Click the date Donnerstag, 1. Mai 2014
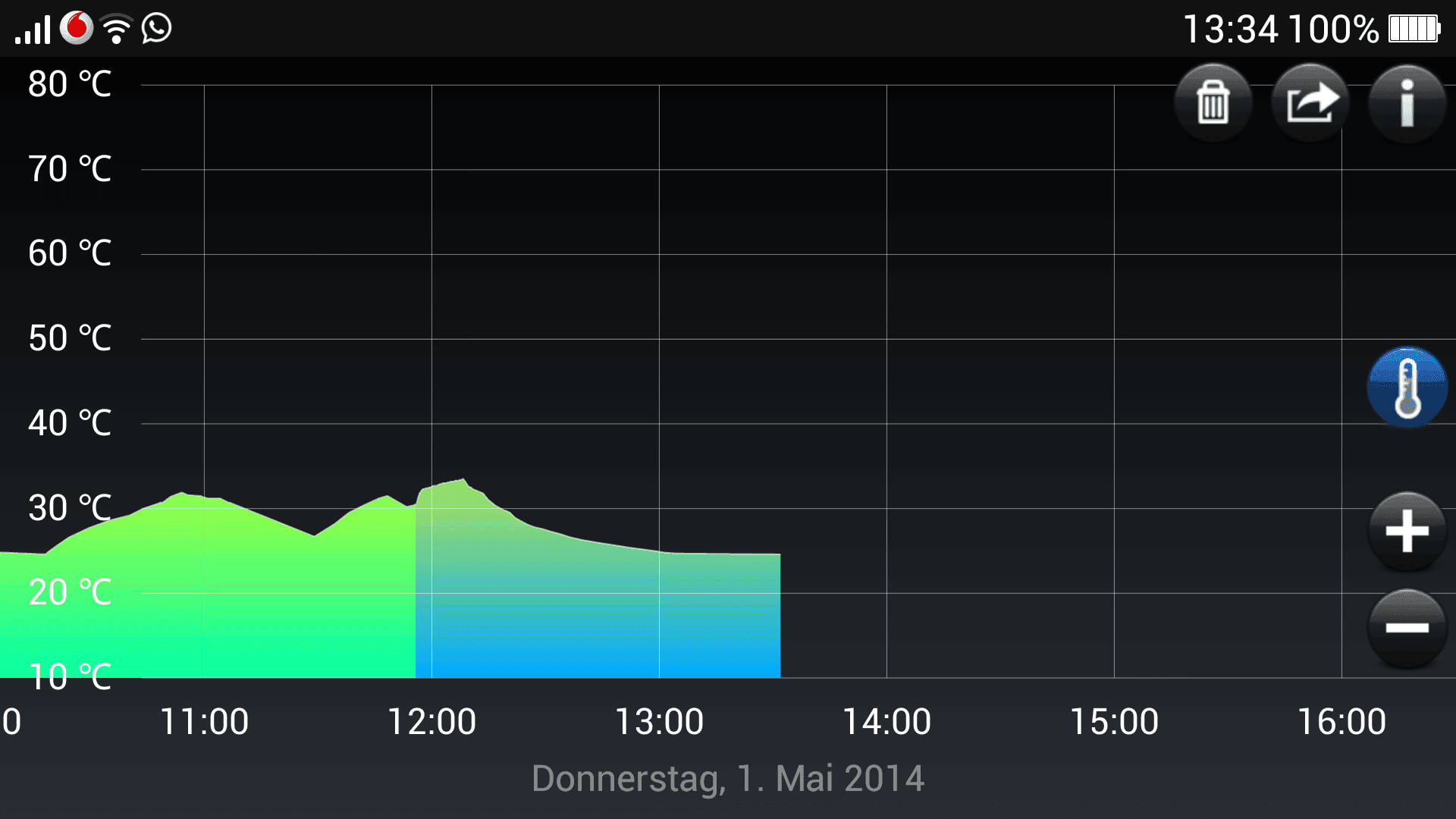The height and width of the screenshot is (819, 1456). pyautogui.click(x=728, y=779)
